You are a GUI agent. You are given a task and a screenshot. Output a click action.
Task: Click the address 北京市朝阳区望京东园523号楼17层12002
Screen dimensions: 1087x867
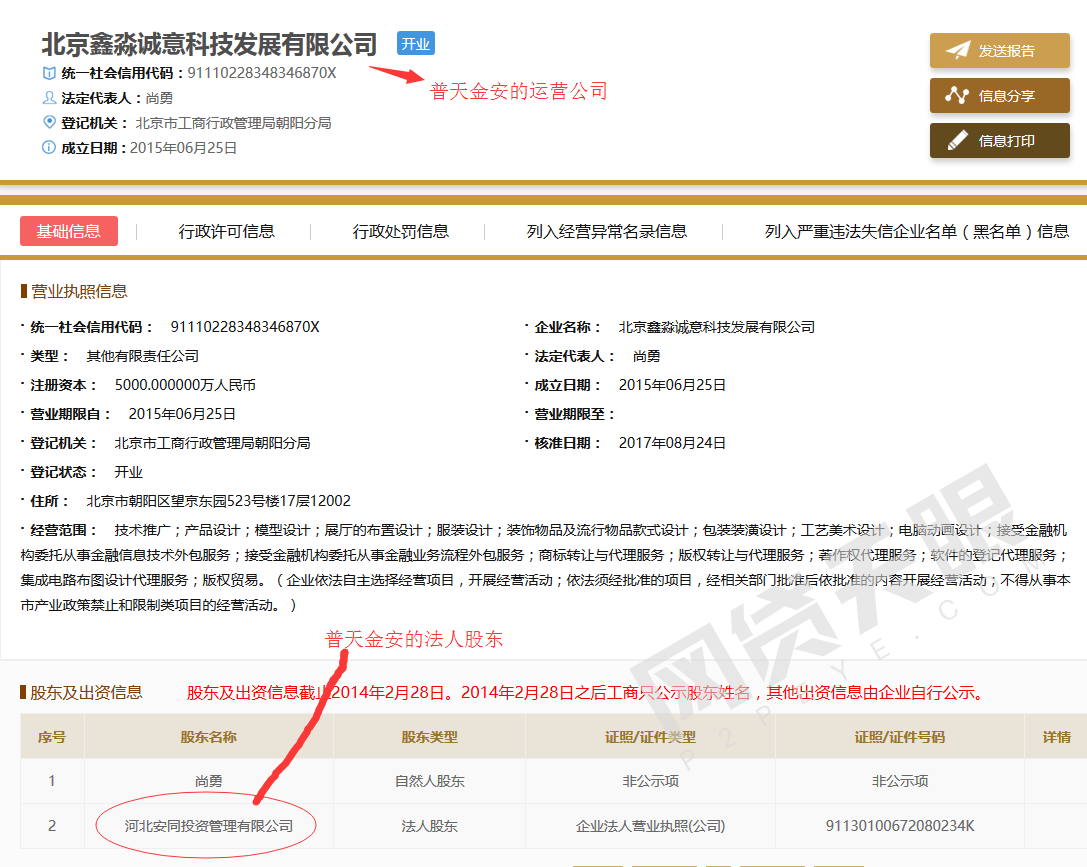point(218,501)
